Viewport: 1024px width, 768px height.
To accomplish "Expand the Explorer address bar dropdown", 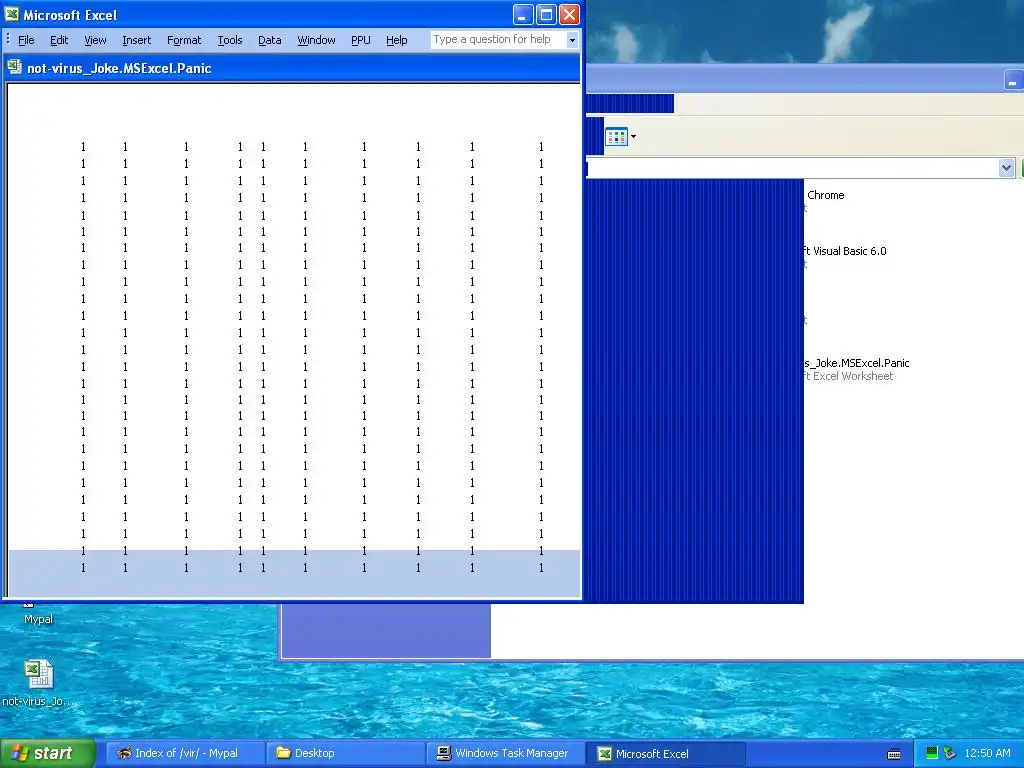I will (1006, 168).
